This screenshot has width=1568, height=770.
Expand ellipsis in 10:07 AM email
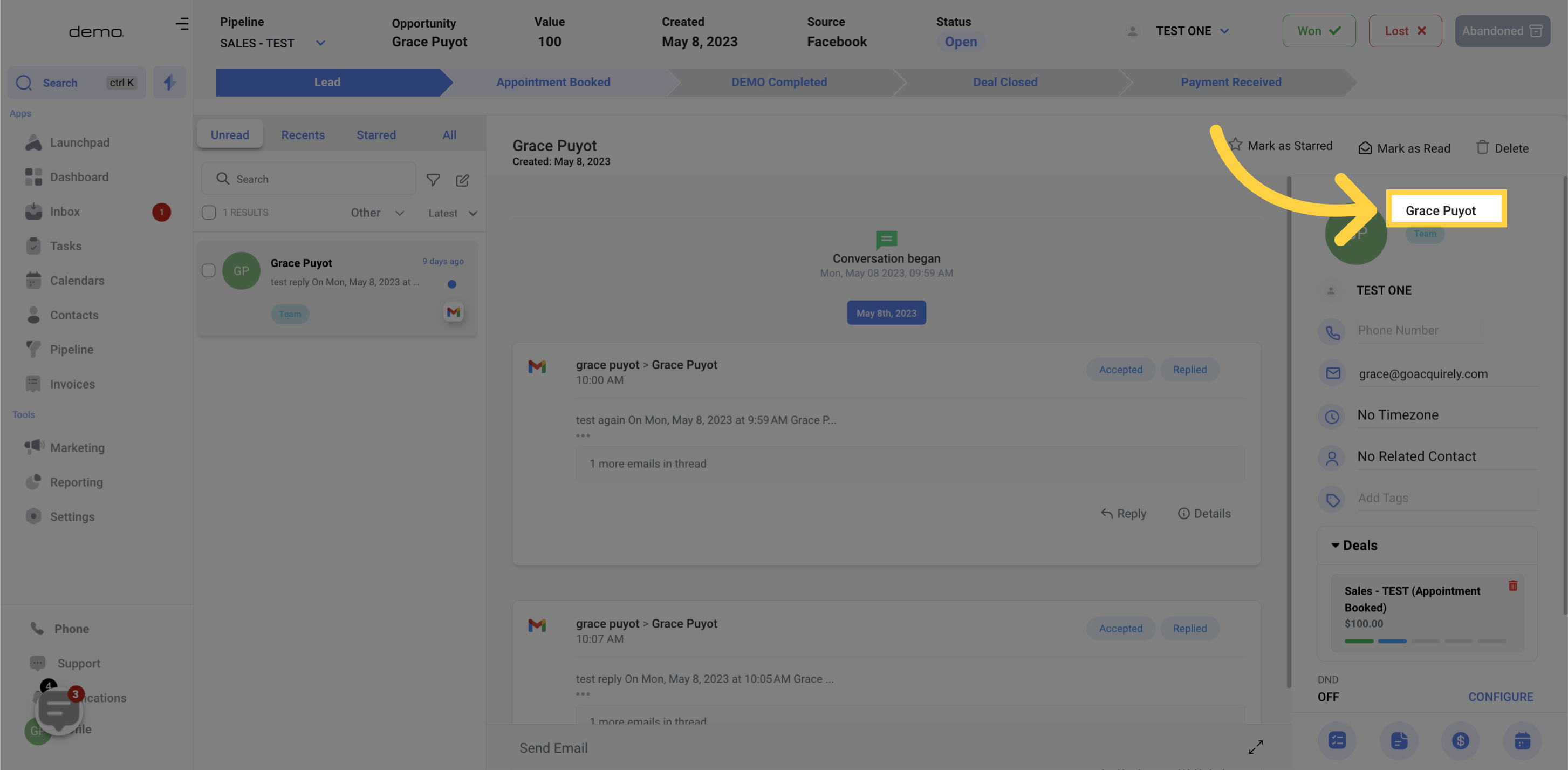(x=583, y=694)
